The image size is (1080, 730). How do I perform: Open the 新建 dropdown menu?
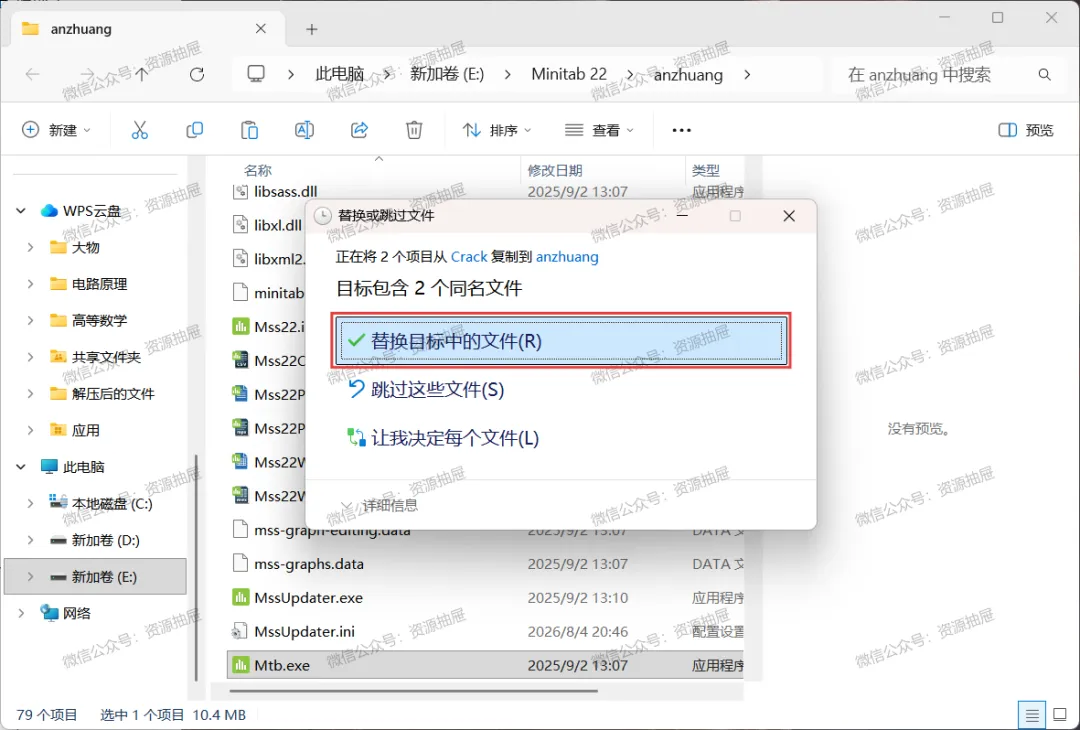click(56, 130)
